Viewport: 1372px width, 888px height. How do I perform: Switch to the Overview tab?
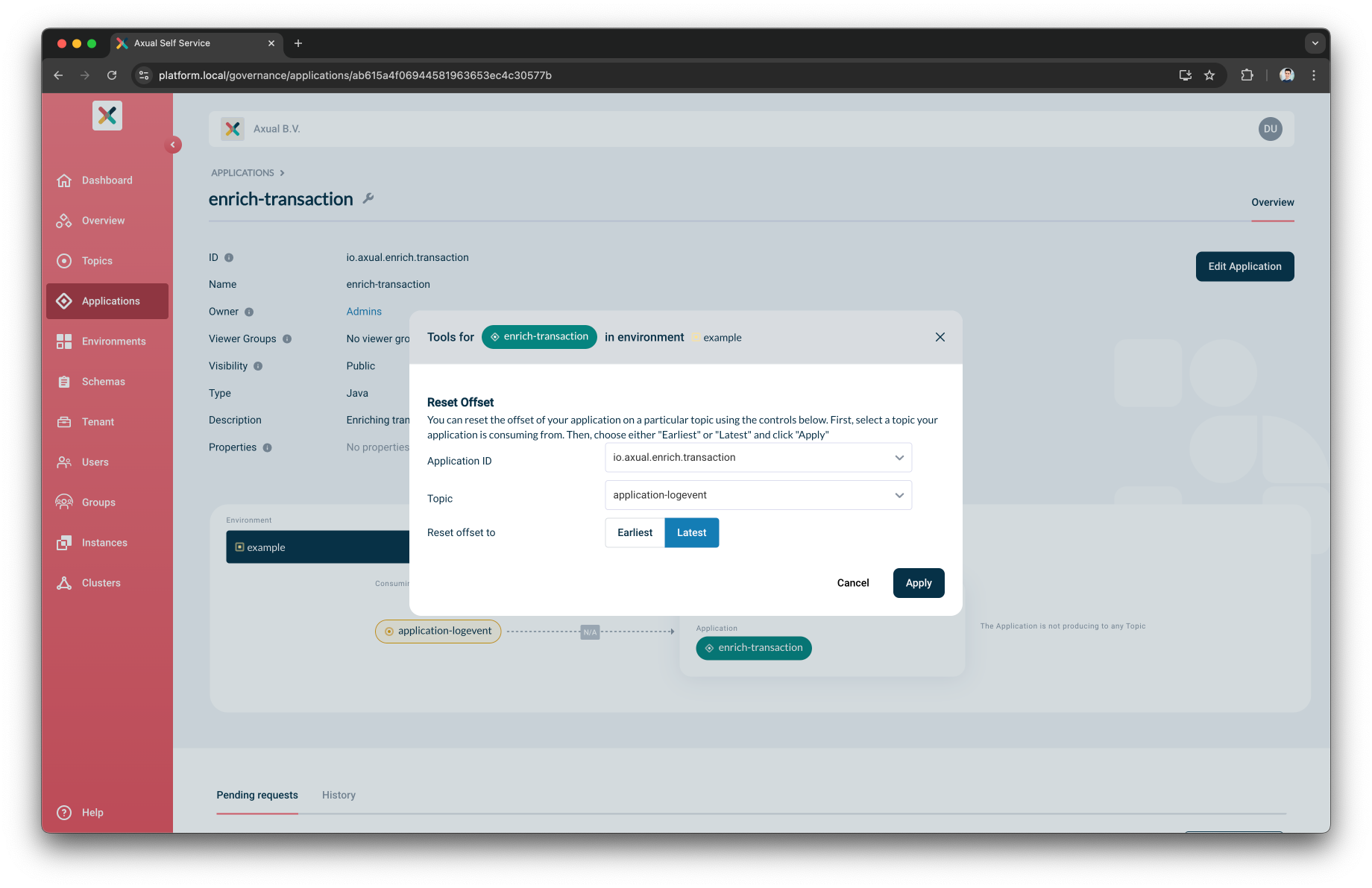coord(1272,203)
